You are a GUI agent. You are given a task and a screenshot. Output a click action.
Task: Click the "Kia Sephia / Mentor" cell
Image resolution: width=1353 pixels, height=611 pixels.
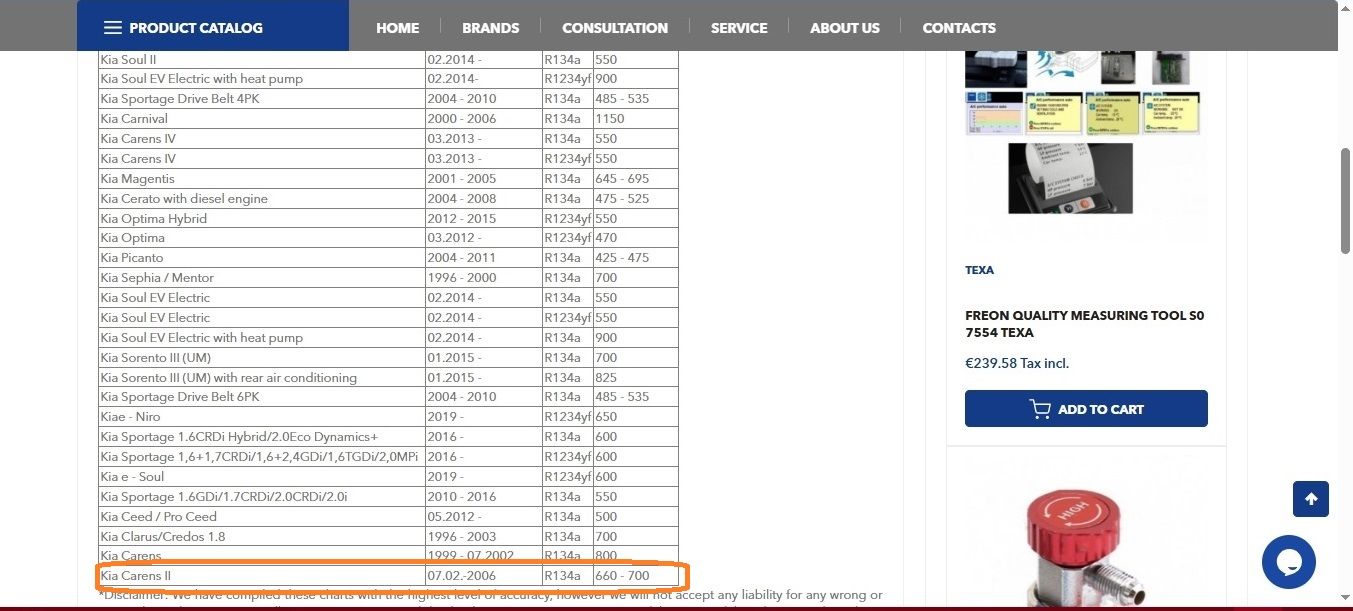click(x=262, y=278)
